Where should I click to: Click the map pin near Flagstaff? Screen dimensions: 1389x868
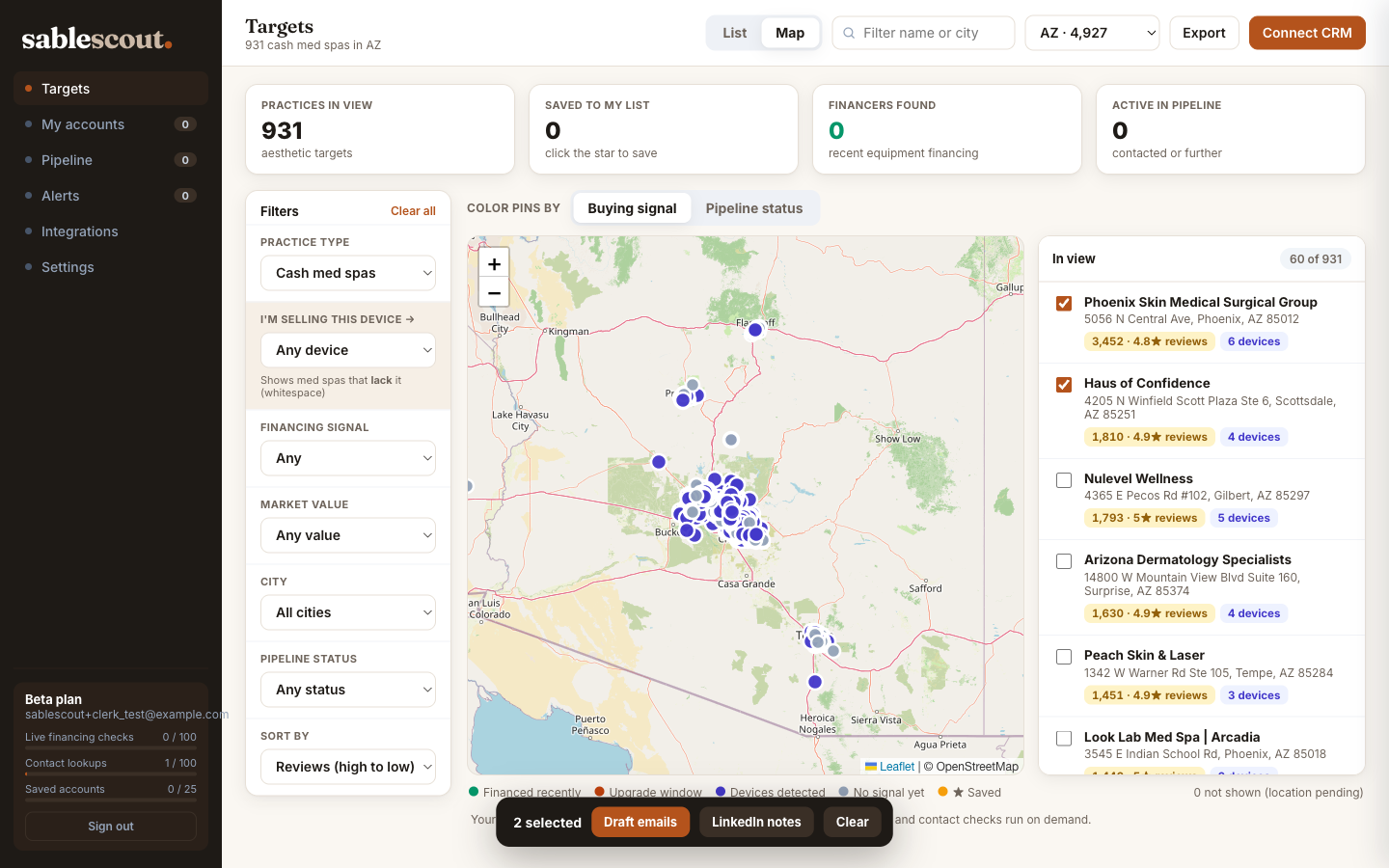click(x=755, y=330)
